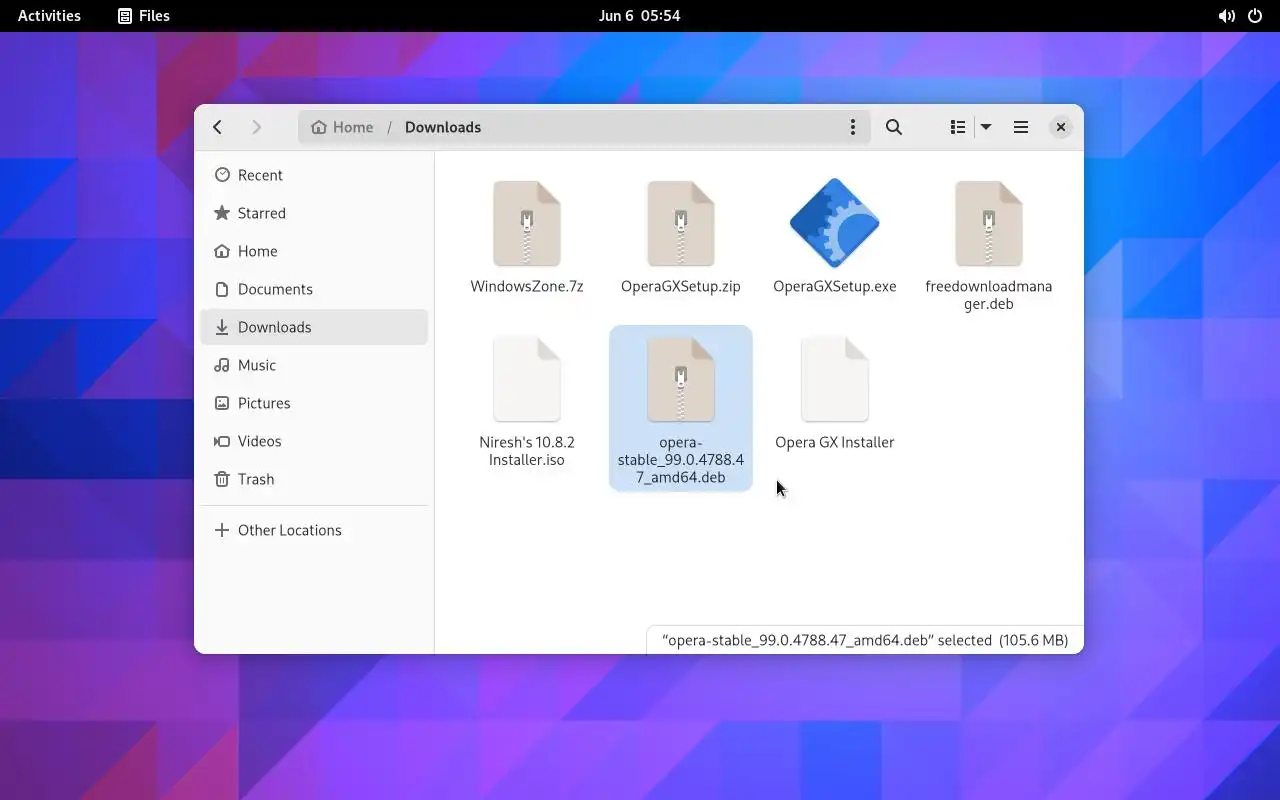The height and width of the screenshot is (800, 1280).
Task: Click the Downloads breadcrumb in path bar
Action: click(x=443, y=127)
